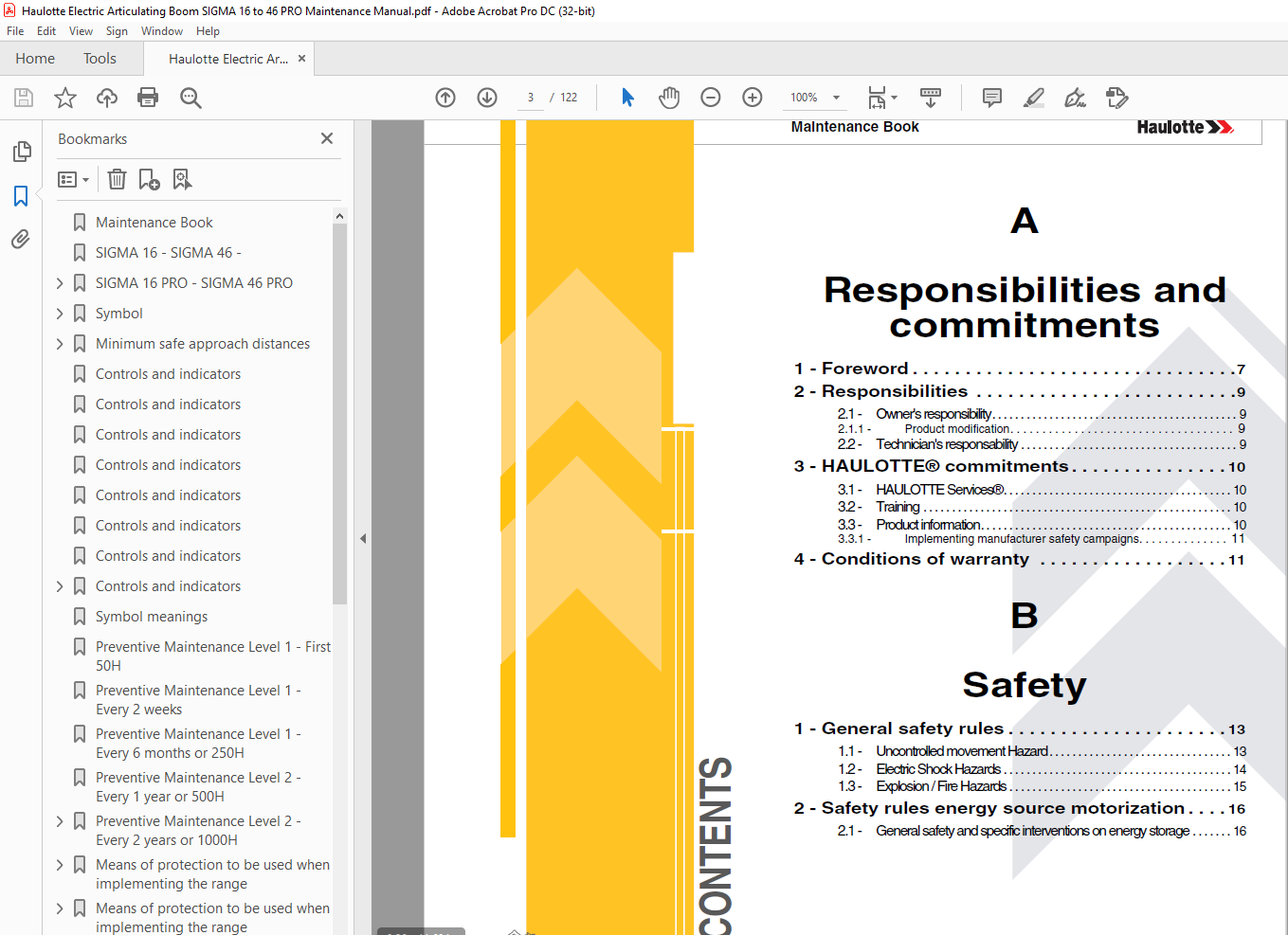
Task: Open Preventive Maintenance Every 2 weeks bookmark
Action: point(198,700)
